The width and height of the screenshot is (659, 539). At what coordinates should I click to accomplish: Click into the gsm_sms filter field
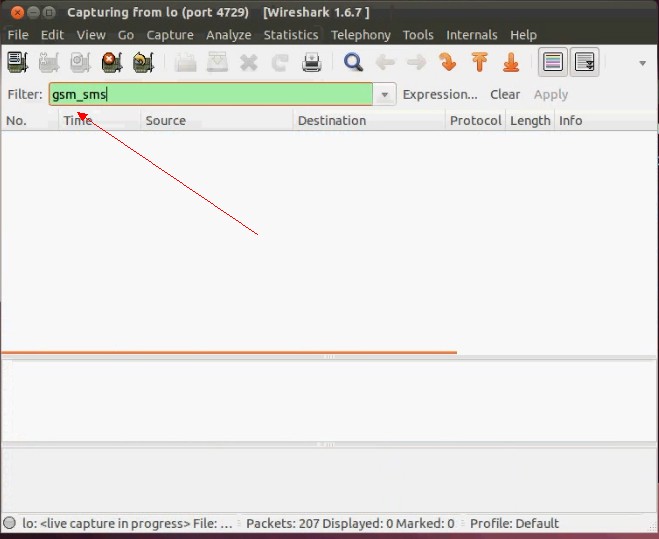(x=211, y=94)
